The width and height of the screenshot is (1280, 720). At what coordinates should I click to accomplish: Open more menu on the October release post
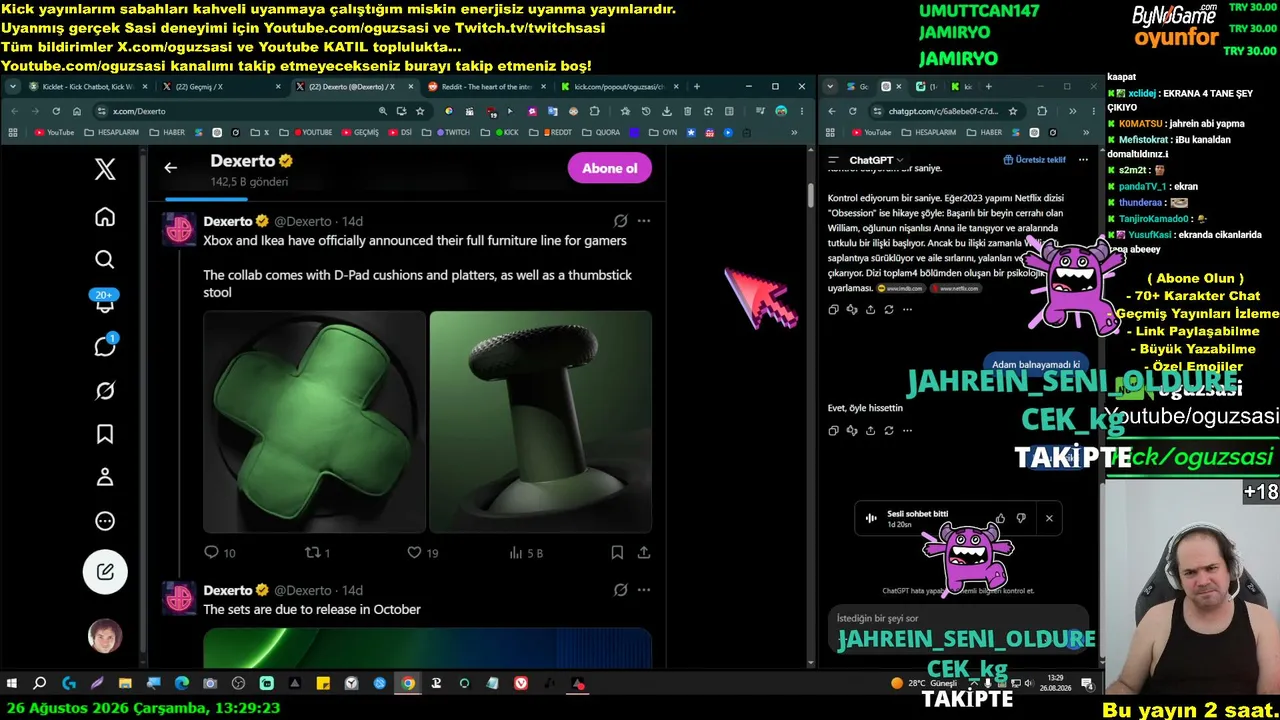coord(644,590)
